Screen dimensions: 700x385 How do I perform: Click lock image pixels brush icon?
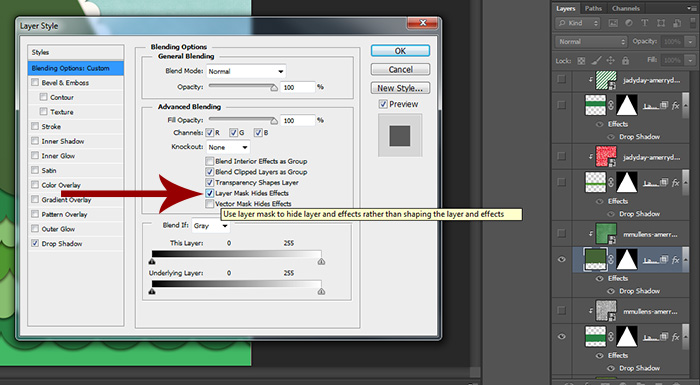point(596,60)
